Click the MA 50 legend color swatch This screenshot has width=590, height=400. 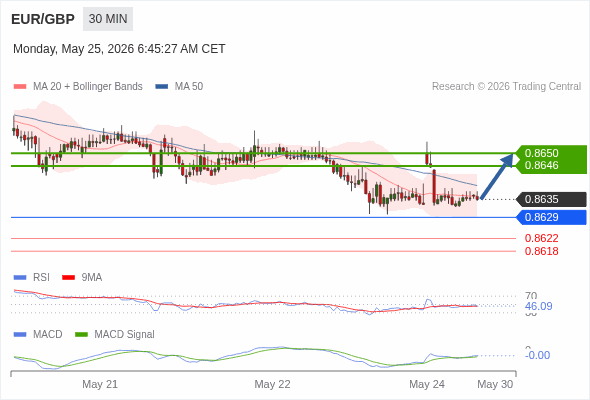[162, 87]
